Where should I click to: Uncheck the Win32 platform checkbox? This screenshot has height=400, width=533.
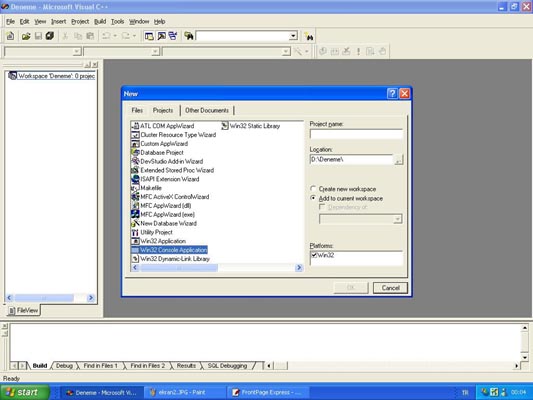tap(314, 255)
